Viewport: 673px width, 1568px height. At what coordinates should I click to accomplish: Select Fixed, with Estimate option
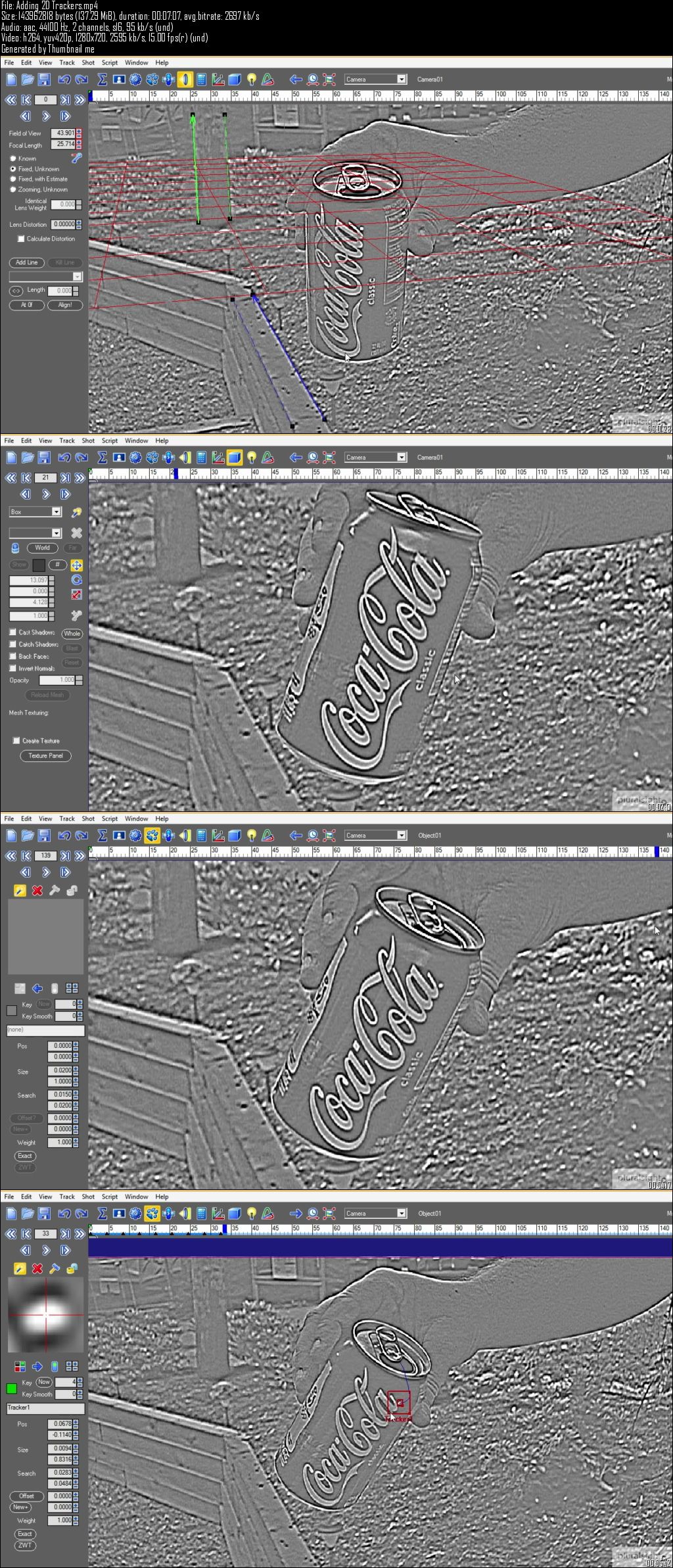pos(12,179)
